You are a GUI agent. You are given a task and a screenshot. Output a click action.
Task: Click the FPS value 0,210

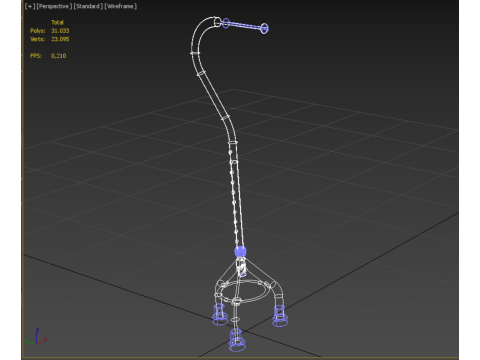pyautogui.click(x=59, y=56)
